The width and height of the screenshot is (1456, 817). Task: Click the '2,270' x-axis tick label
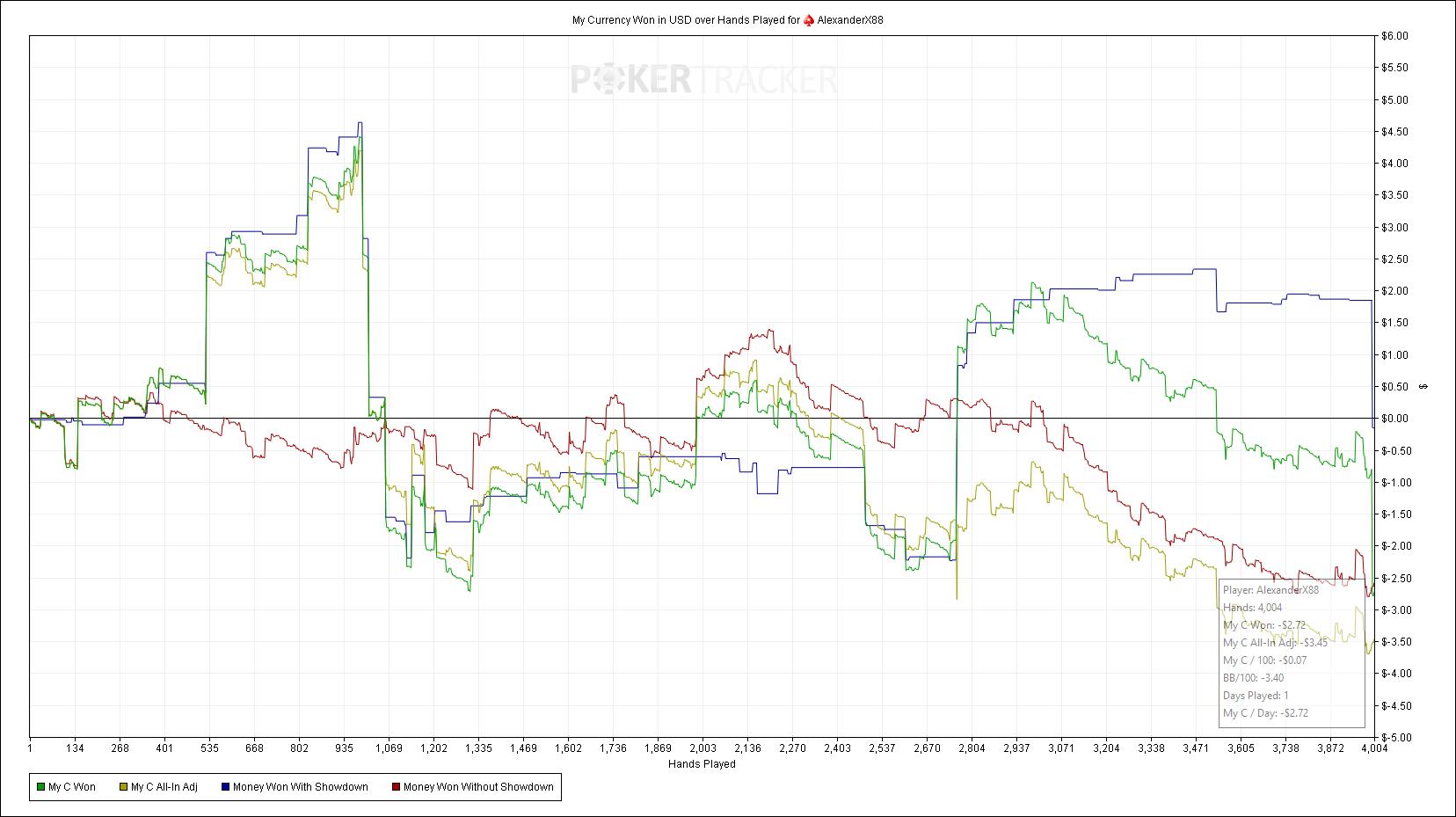pos(792,749)
